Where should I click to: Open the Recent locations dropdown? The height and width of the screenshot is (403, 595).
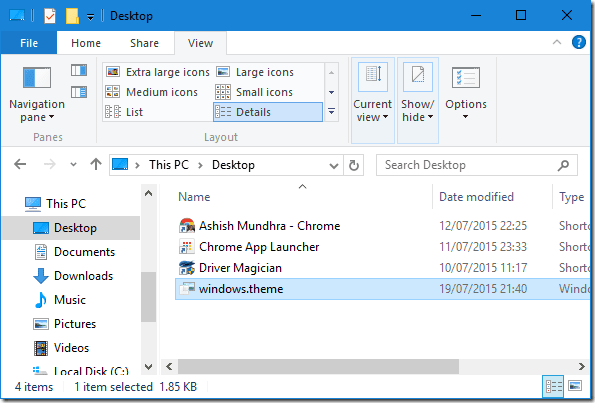pos(73,165)
